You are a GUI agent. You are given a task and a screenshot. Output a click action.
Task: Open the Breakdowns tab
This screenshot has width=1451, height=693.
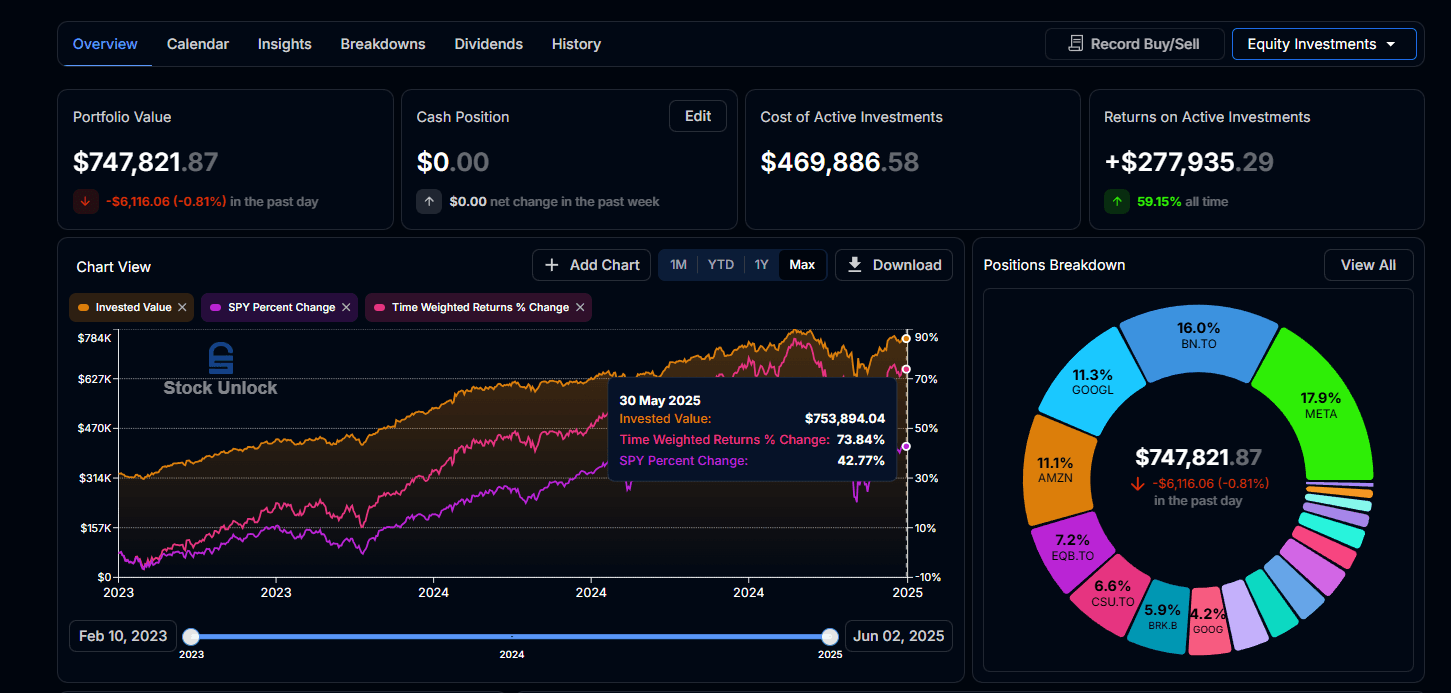coord(383,44)
